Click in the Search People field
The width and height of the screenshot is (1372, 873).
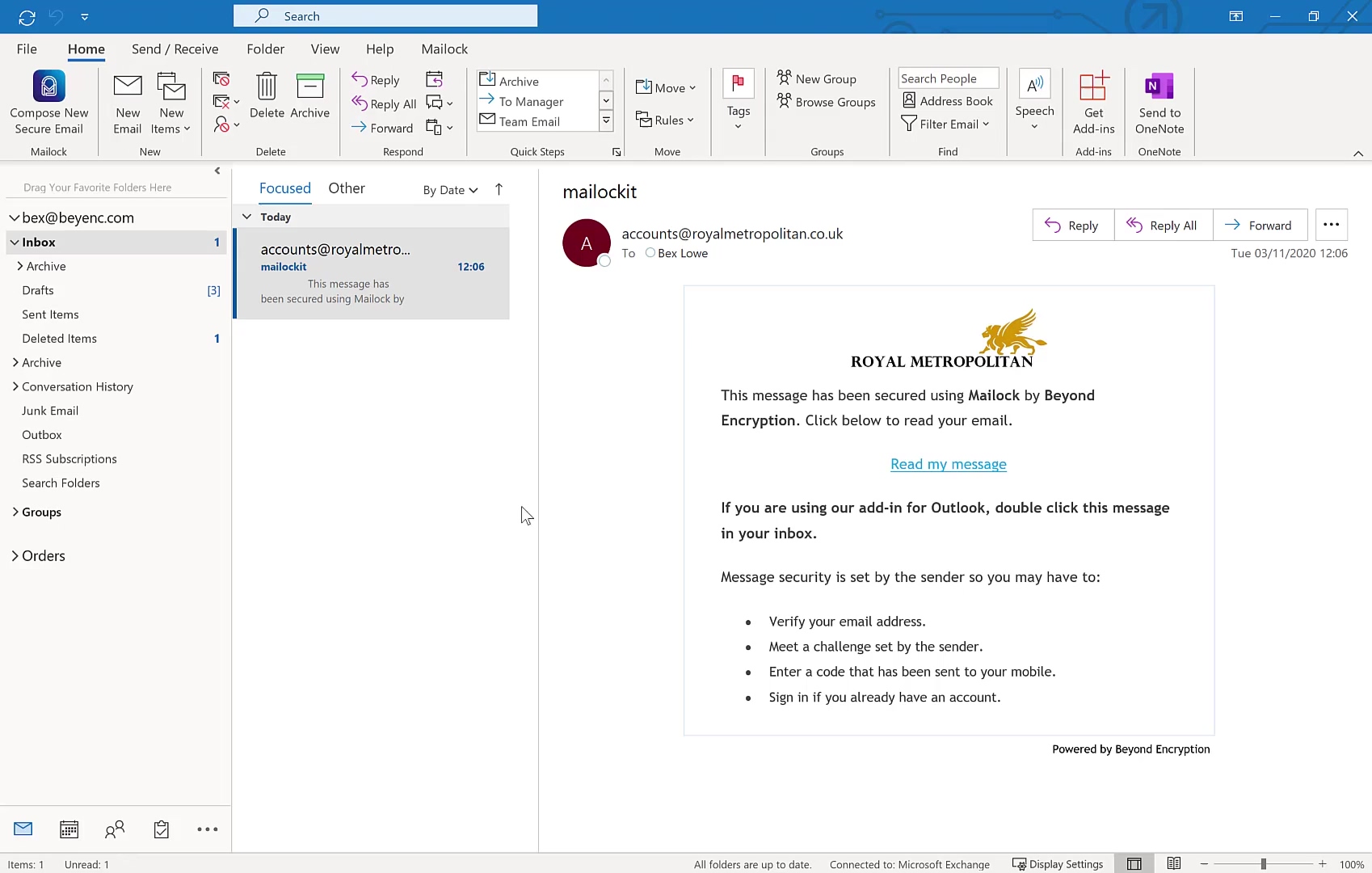pyautogui.click(x=949, y=78)
